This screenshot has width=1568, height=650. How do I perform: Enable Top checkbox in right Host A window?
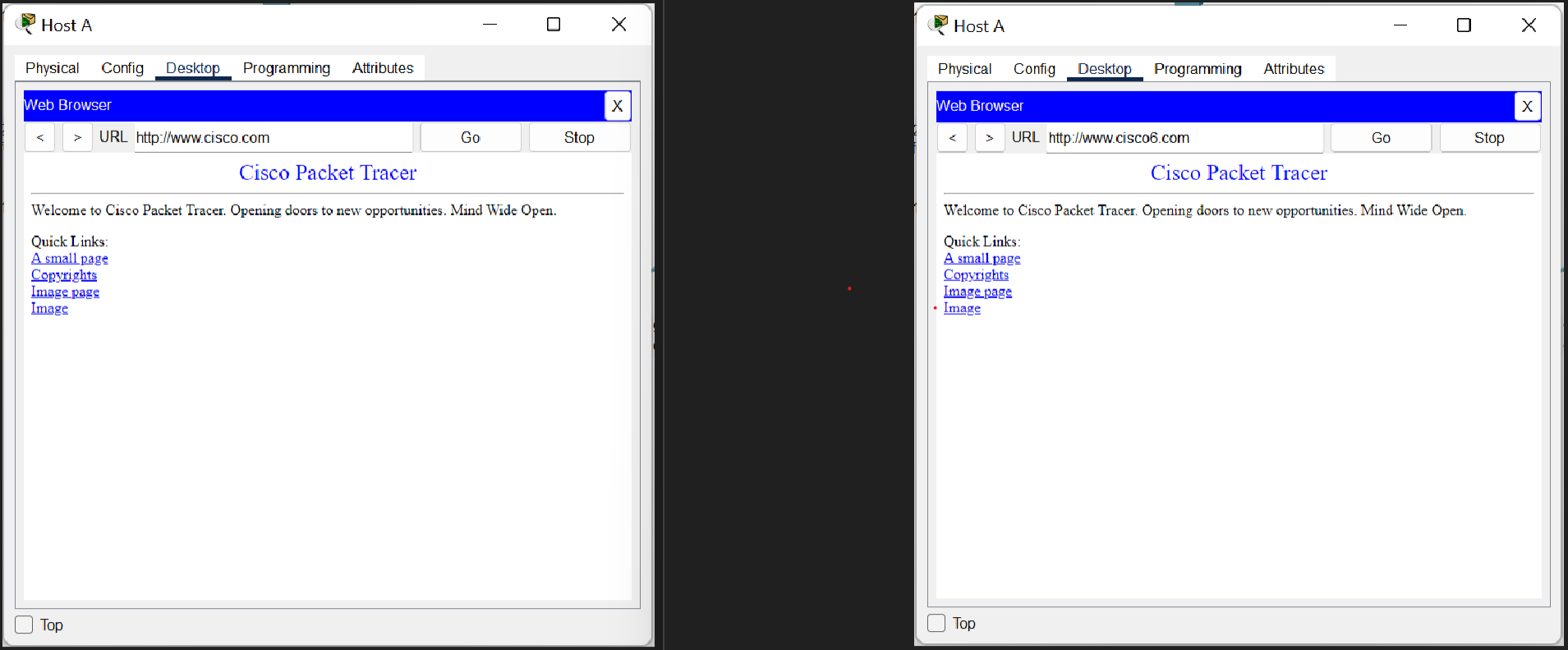click(936, 623)
